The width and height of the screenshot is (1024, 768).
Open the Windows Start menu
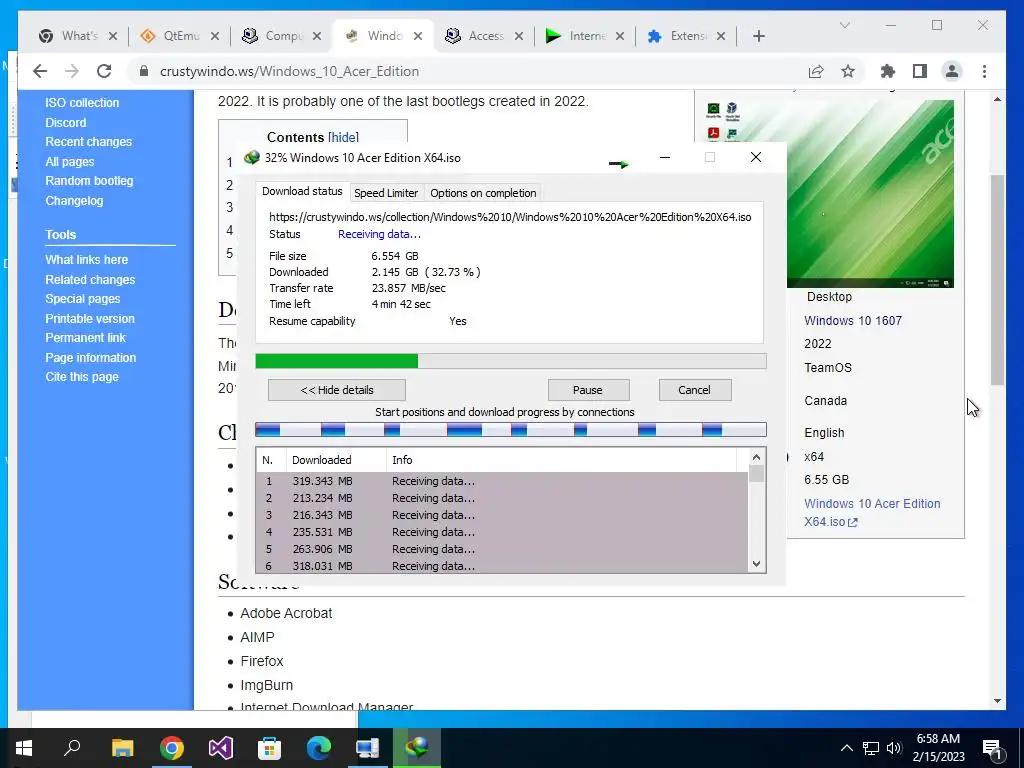pyautogui.click(x=24, y=748)
